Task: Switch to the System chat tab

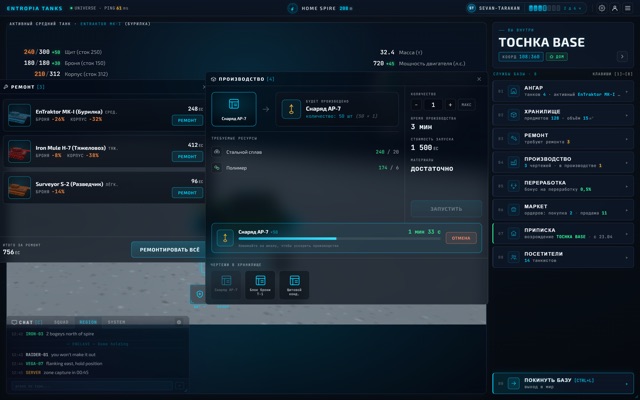Action: (x=116, y=322)
